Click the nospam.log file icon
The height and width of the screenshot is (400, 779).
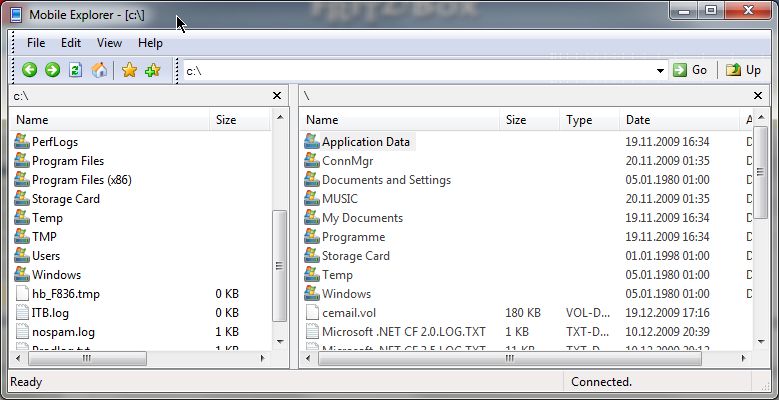pyautogui.click(x=22, y=331)
